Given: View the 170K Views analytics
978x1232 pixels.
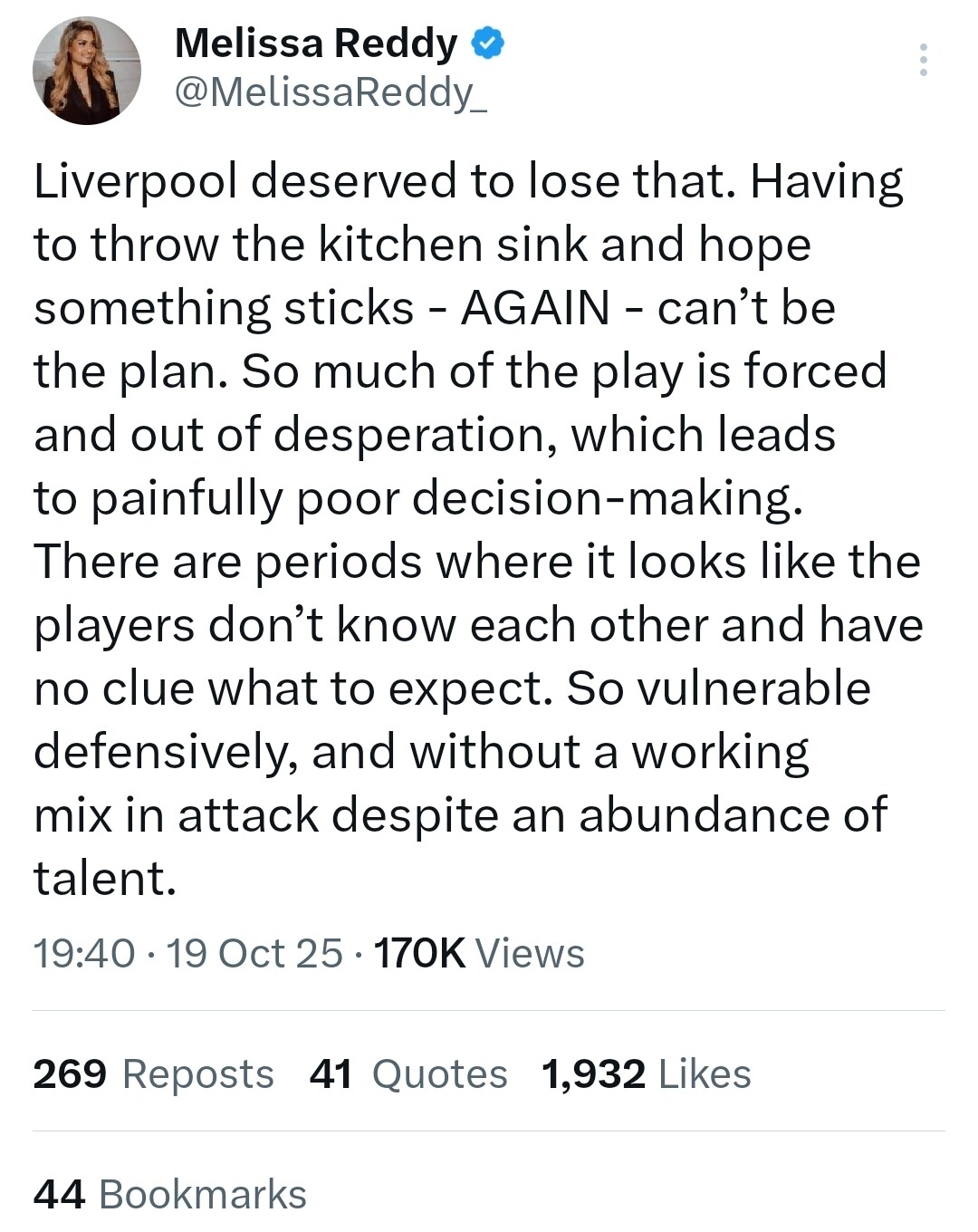Looking at the screenshot, I should coord(479,953).
